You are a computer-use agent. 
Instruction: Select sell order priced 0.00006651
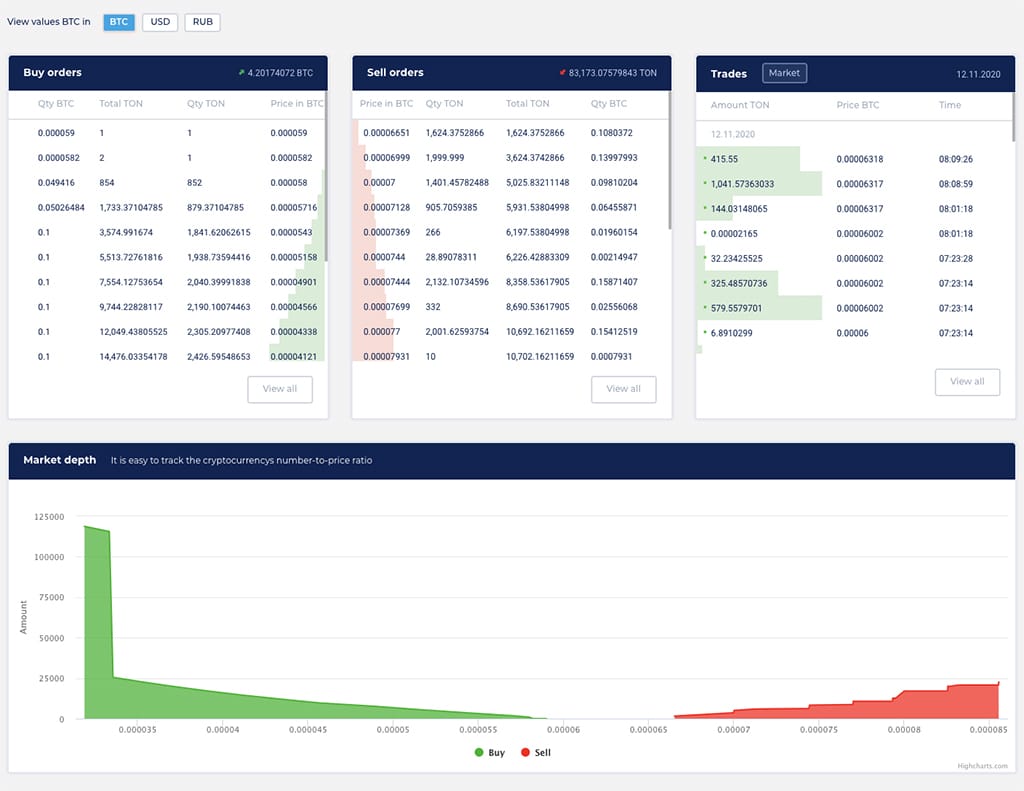510,133
